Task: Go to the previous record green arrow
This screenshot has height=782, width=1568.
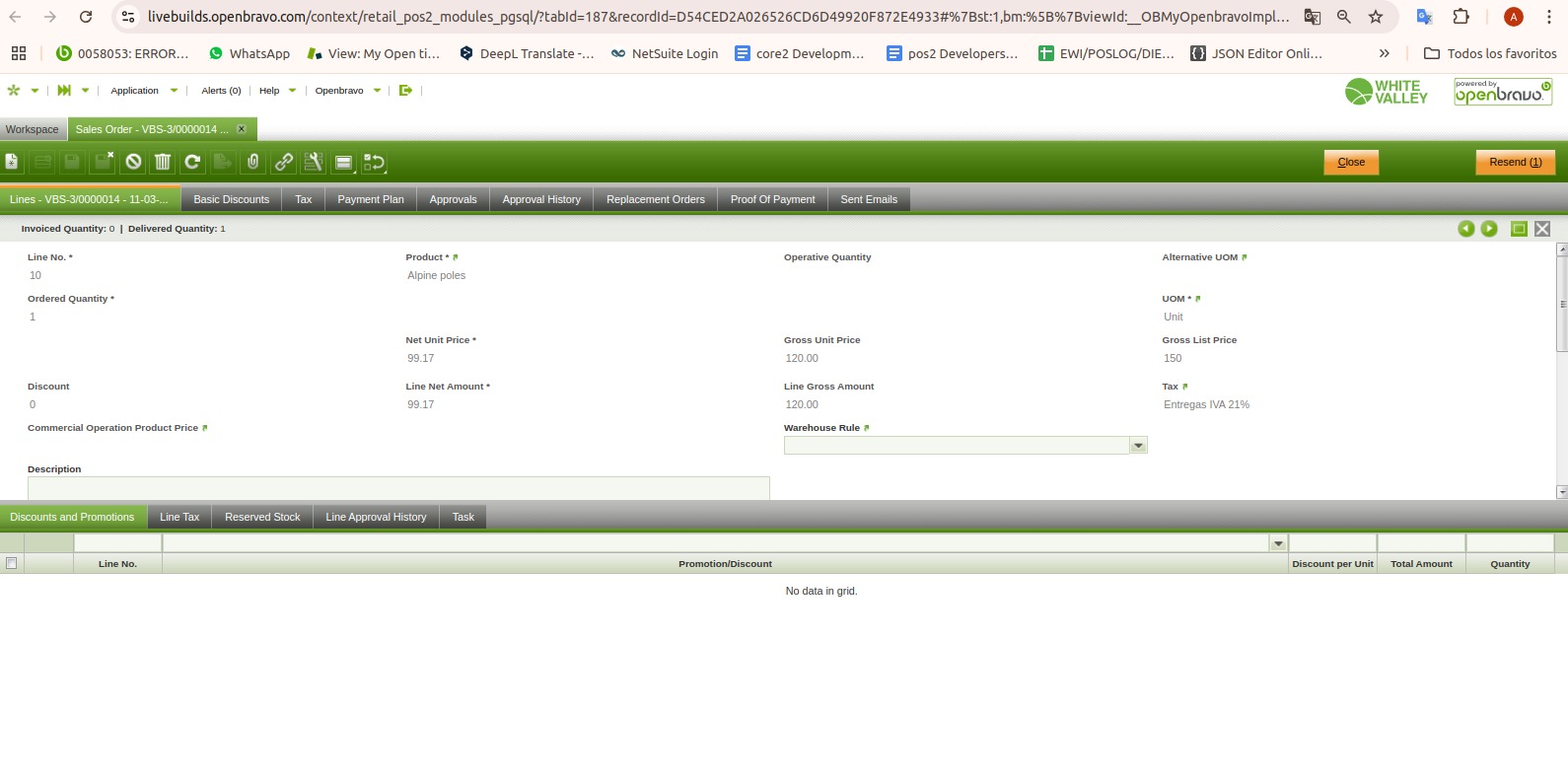Action: click(1466, 229)
